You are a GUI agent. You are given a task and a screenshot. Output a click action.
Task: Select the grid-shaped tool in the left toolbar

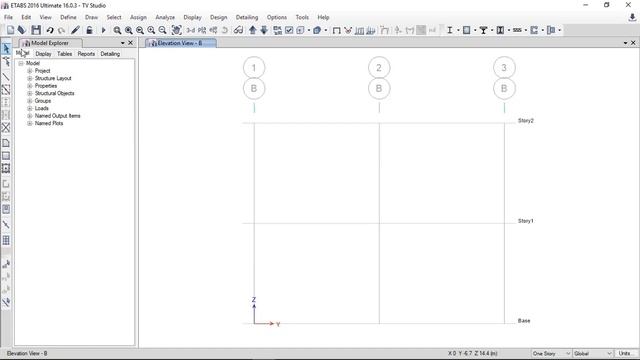pyautogui.click(x=6, y=240)
